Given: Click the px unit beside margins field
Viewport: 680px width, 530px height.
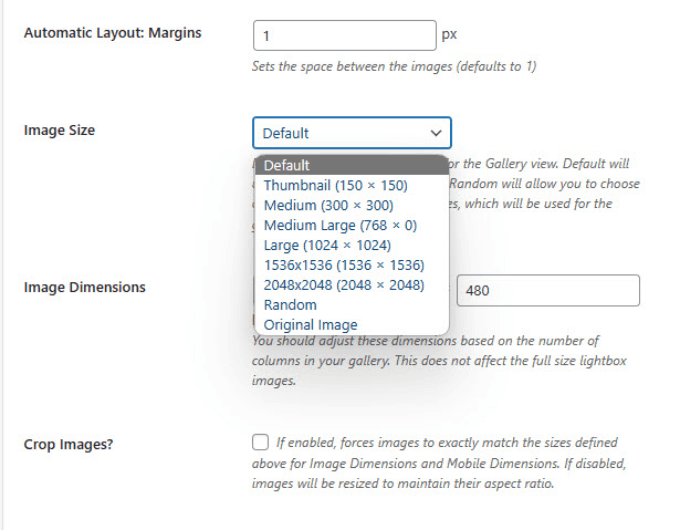Looking at the screenshot, I should tap(449, 34).
